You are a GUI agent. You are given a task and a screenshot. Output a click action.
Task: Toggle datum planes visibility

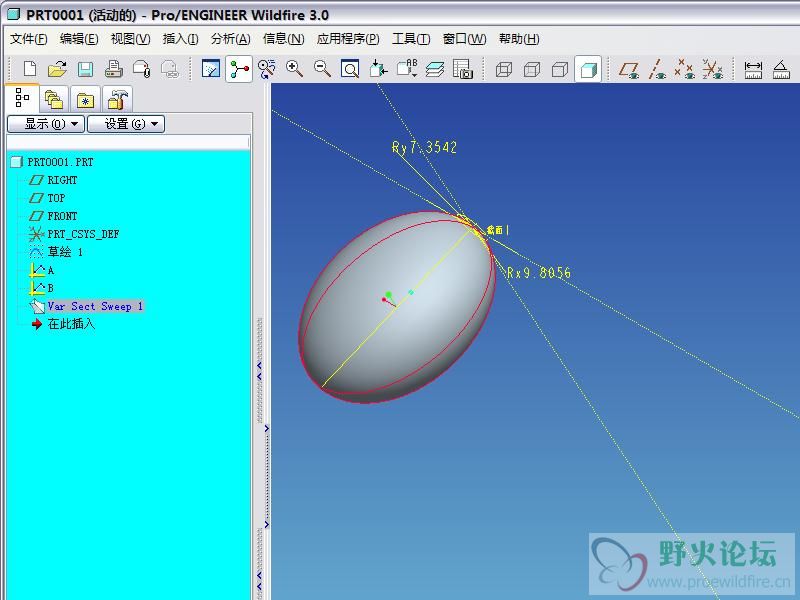pyautogui.click(x=629, y=68)
